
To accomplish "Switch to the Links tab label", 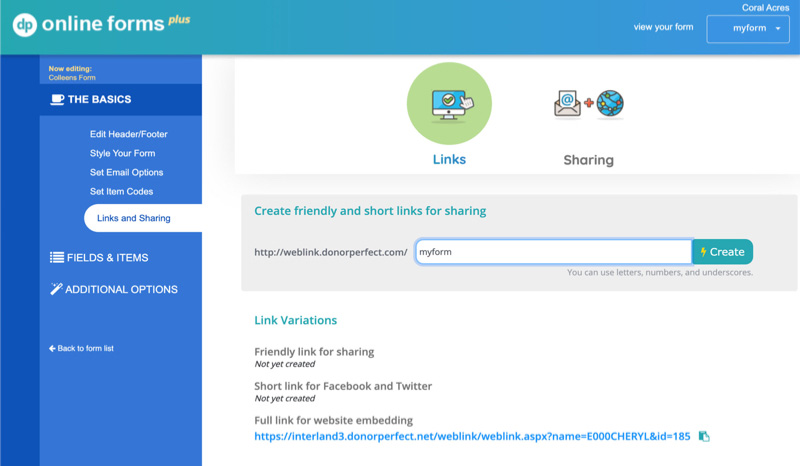I will [449, 159].
